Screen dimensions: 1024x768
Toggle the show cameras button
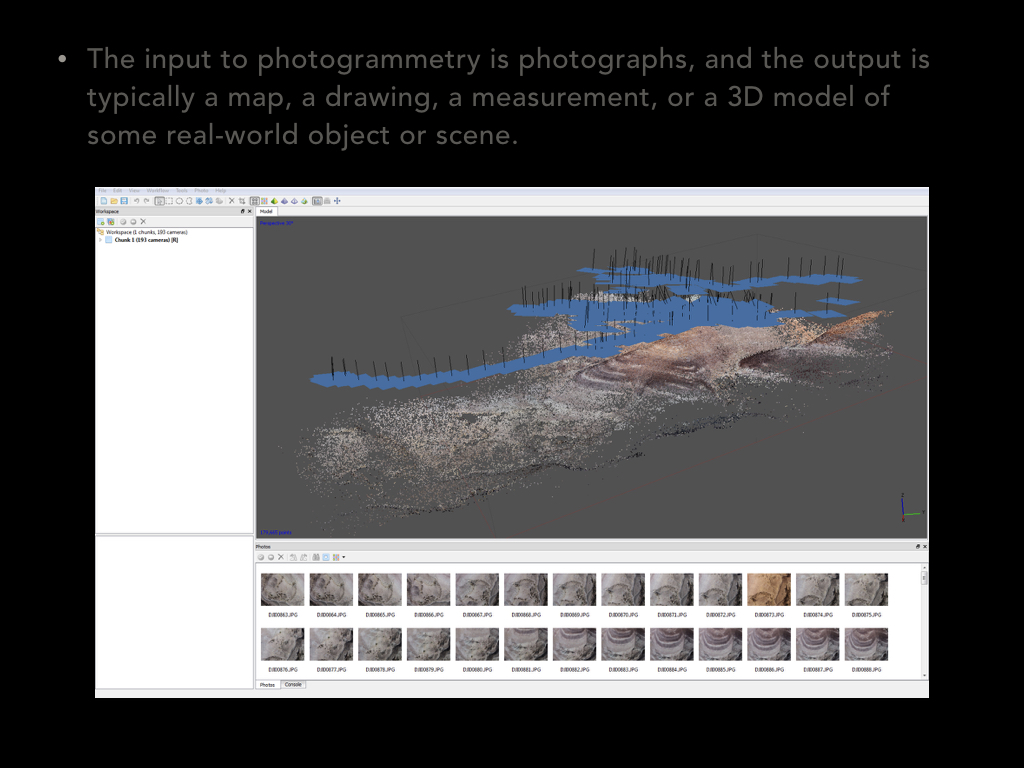pyautogui.click(x=317, y=201)
